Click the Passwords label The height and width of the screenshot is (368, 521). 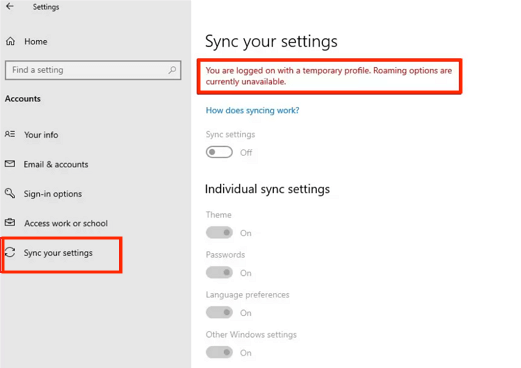[x=225, y=255]
